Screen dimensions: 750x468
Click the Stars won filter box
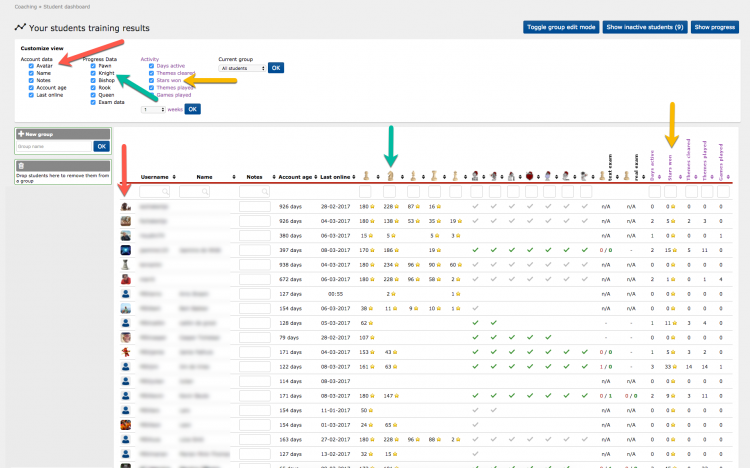point(671,192)
